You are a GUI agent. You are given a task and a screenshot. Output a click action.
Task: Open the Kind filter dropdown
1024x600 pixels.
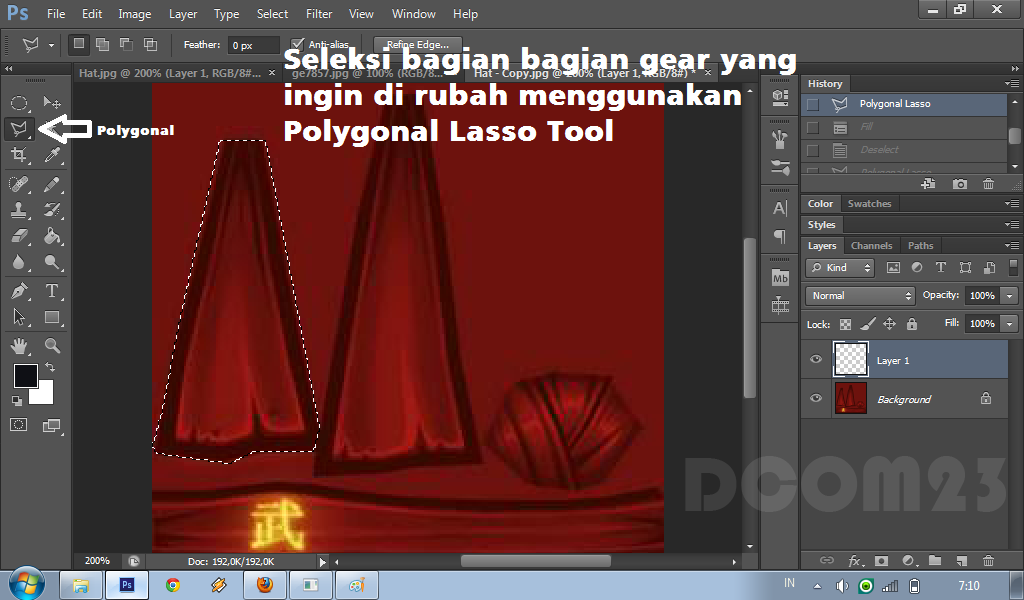coord(840,268)
